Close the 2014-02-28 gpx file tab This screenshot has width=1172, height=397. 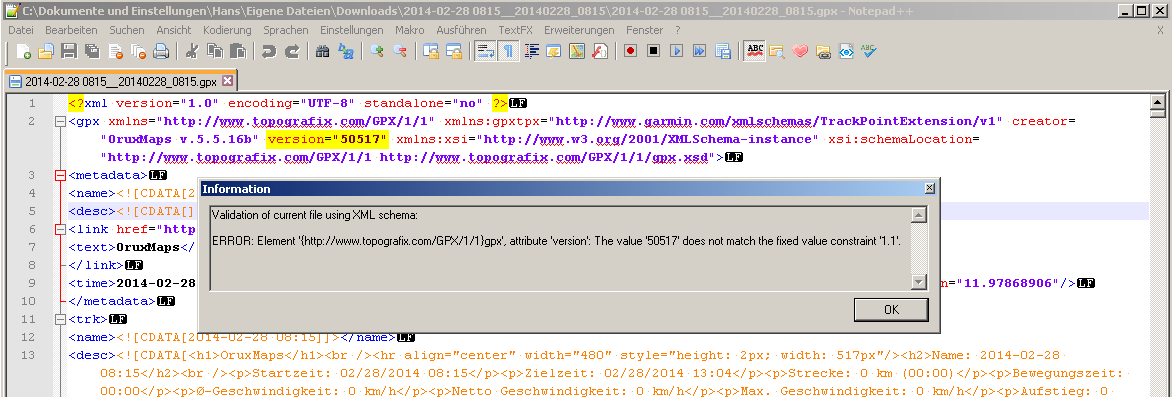[227, 80]
